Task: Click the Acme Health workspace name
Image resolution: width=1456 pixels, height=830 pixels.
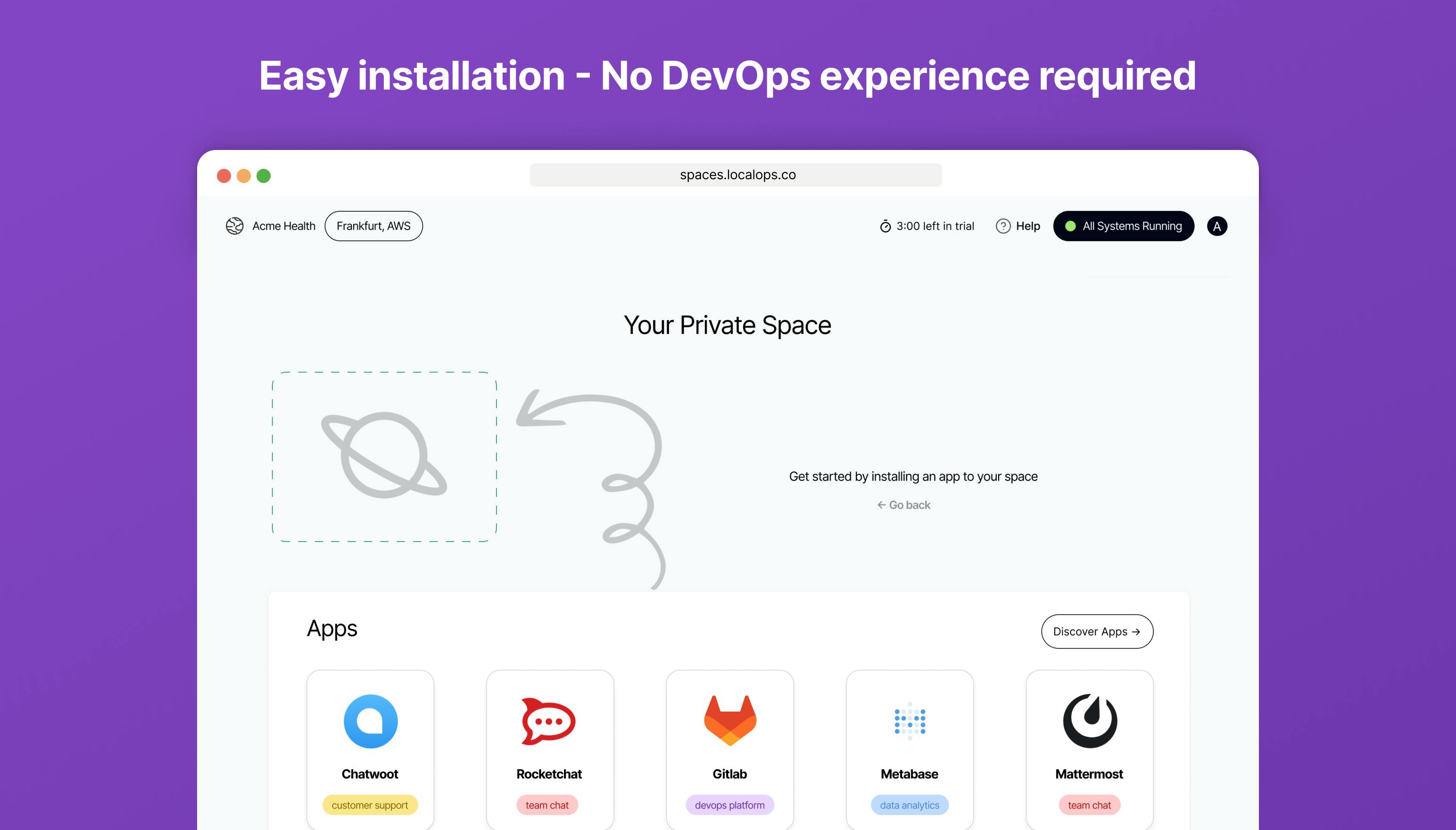Action: coord(284,226)
